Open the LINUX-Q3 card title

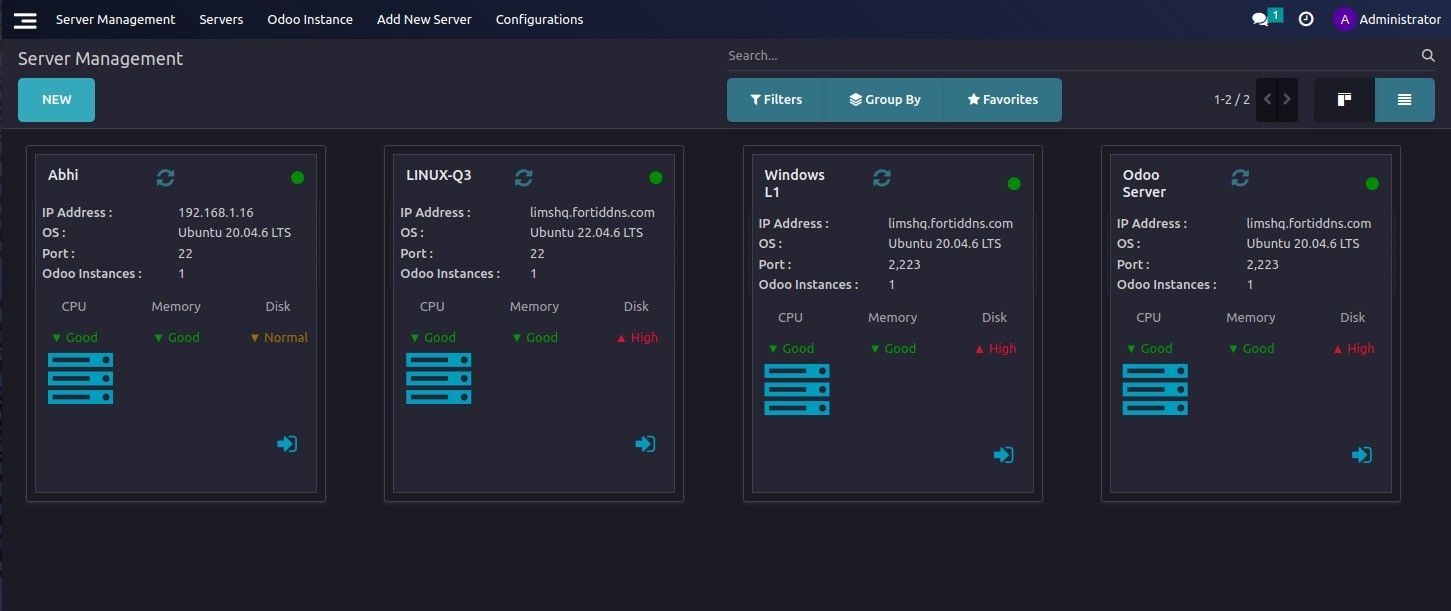438,175
